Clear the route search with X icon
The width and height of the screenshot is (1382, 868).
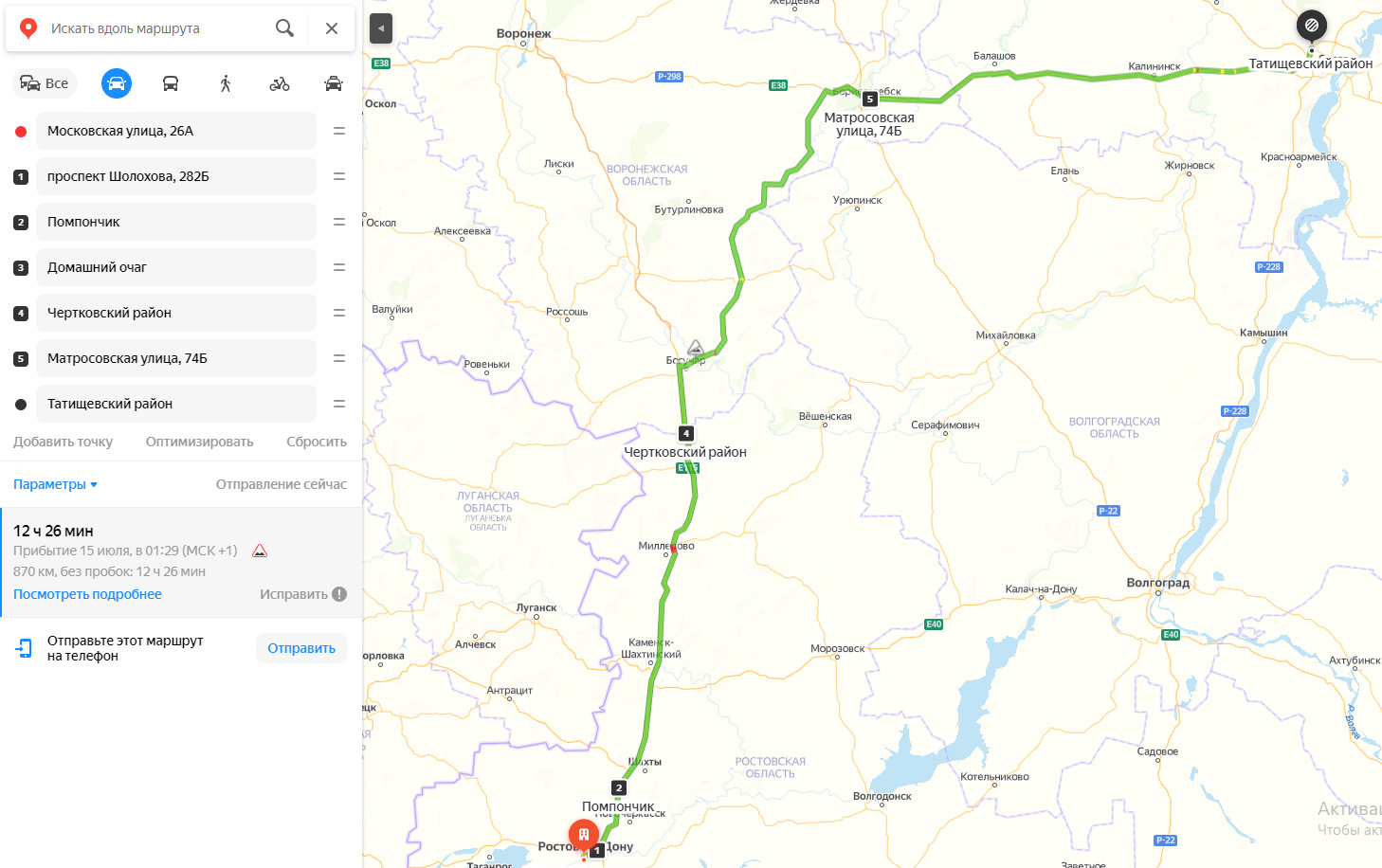(x=332, y=28)
